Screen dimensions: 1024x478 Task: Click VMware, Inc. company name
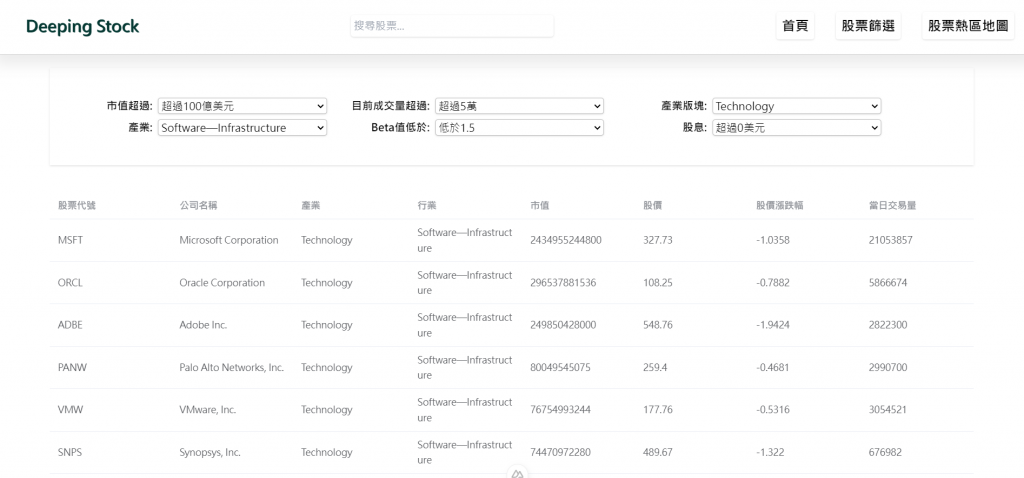point(208,410)
